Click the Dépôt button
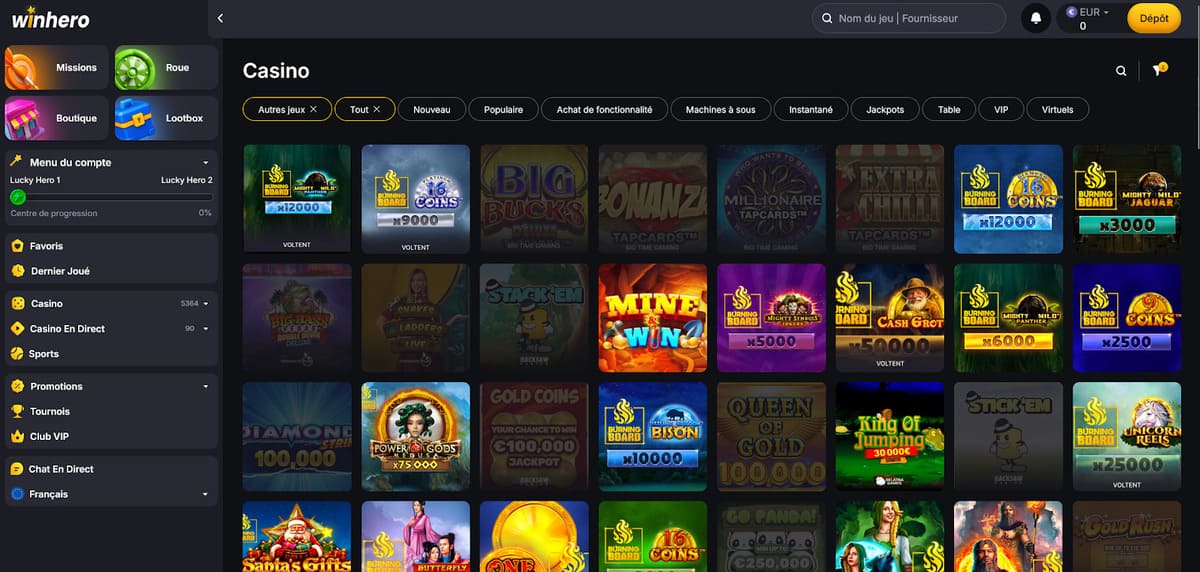The width and height of the screenshot is (1200, 572). tap(1154, 18)
